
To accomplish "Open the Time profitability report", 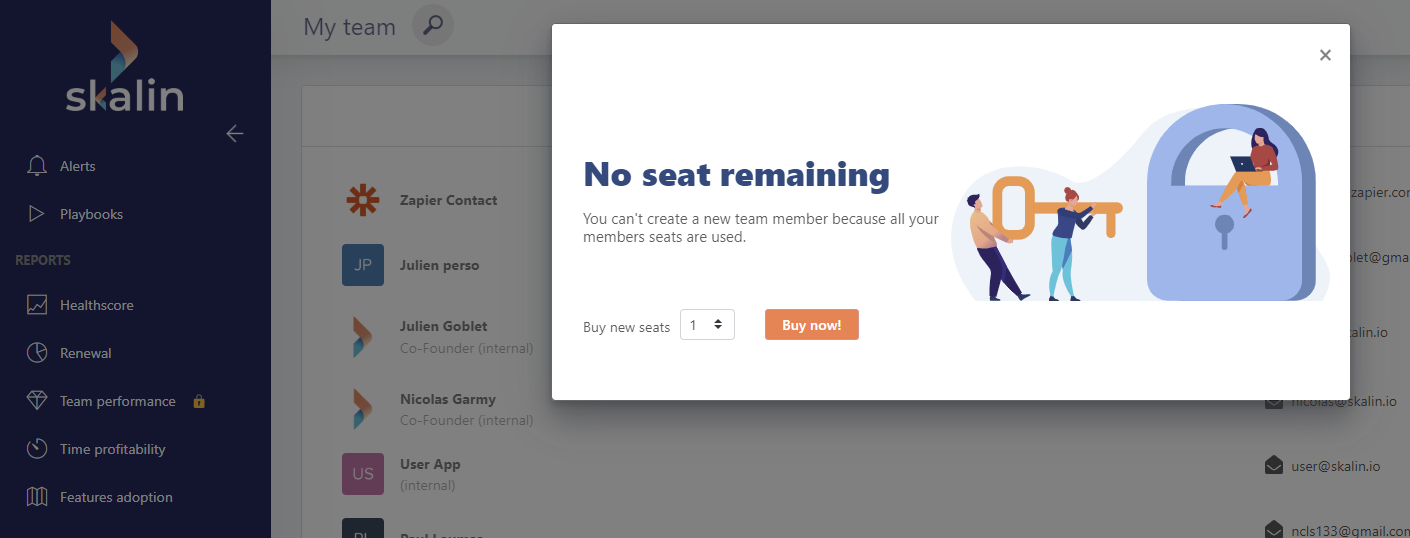I will (x=112, y=449).
